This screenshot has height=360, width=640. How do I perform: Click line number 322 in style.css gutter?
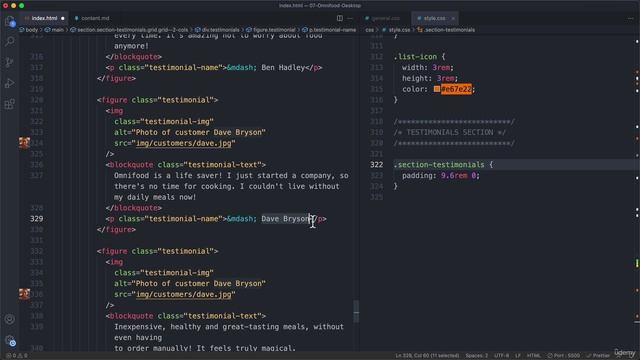pyautogui.click(x=376, y=165)
